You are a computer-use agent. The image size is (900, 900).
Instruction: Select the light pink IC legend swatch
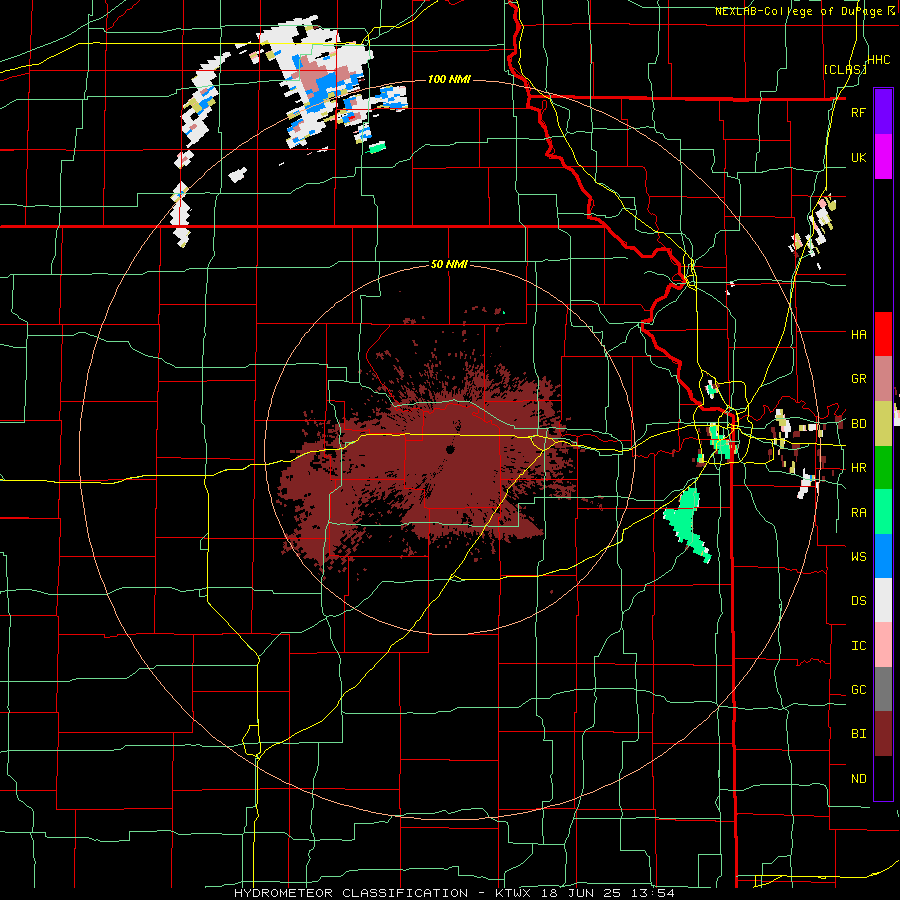(x=883, y=645)
